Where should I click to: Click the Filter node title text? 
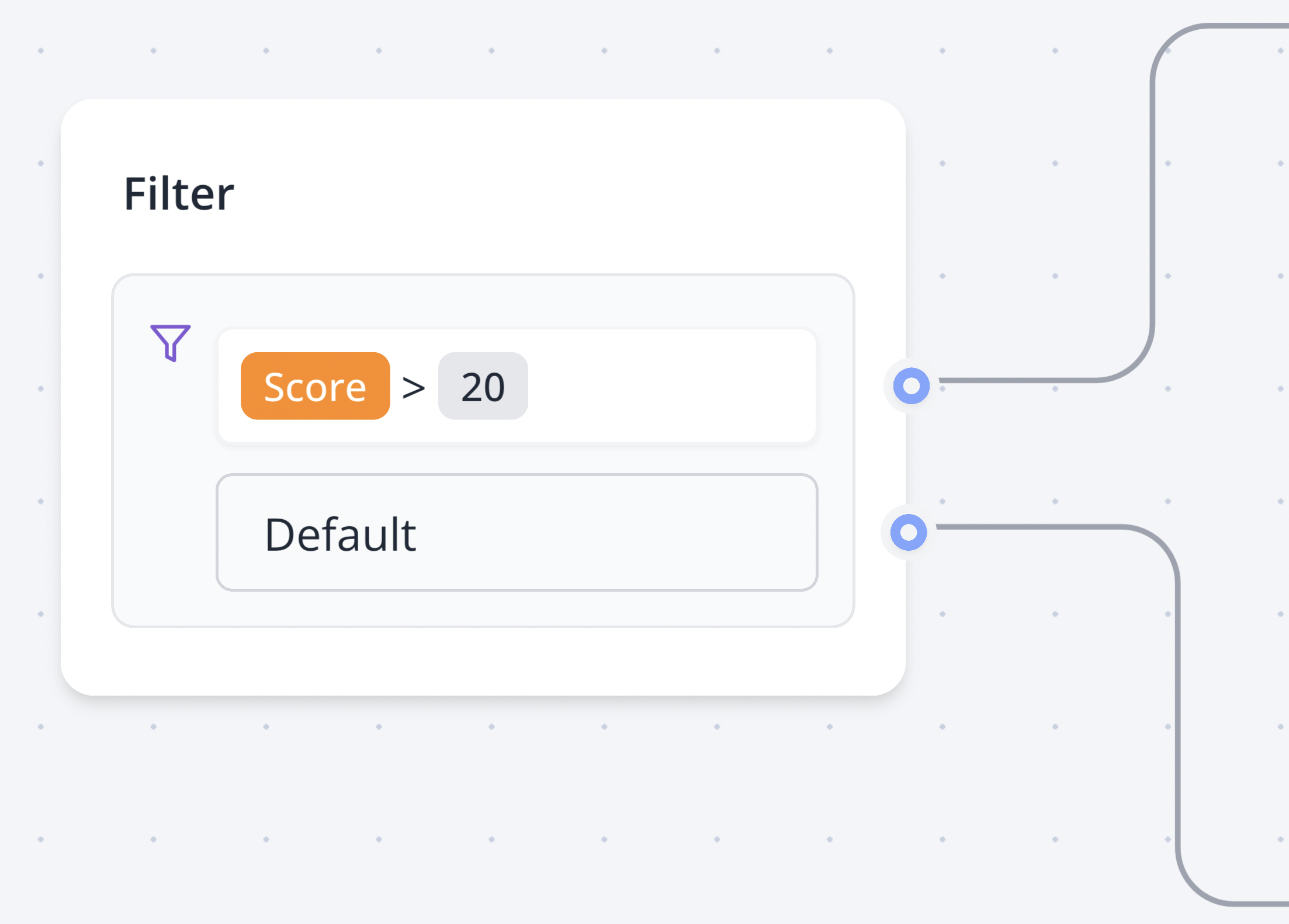click(179, 194)
